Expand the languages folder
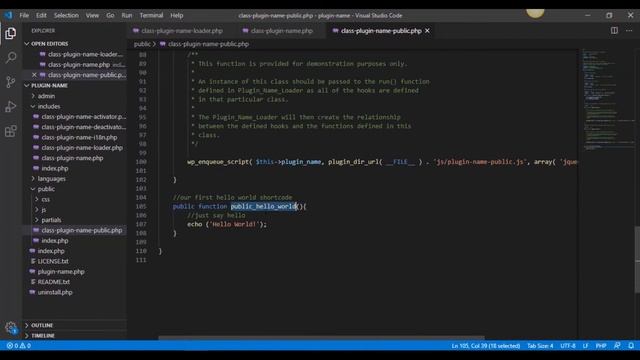640x360 pixels. point(51,178)
